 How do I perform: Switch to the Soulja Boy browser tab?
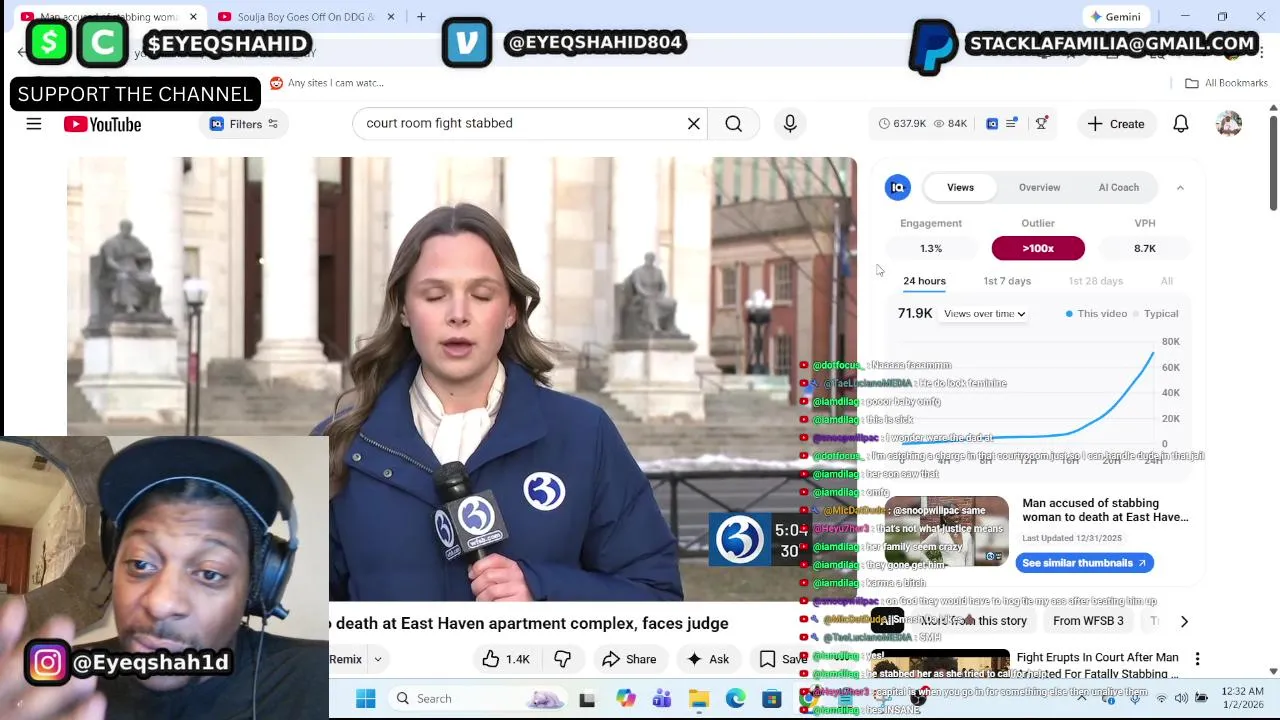click(305, 17)
